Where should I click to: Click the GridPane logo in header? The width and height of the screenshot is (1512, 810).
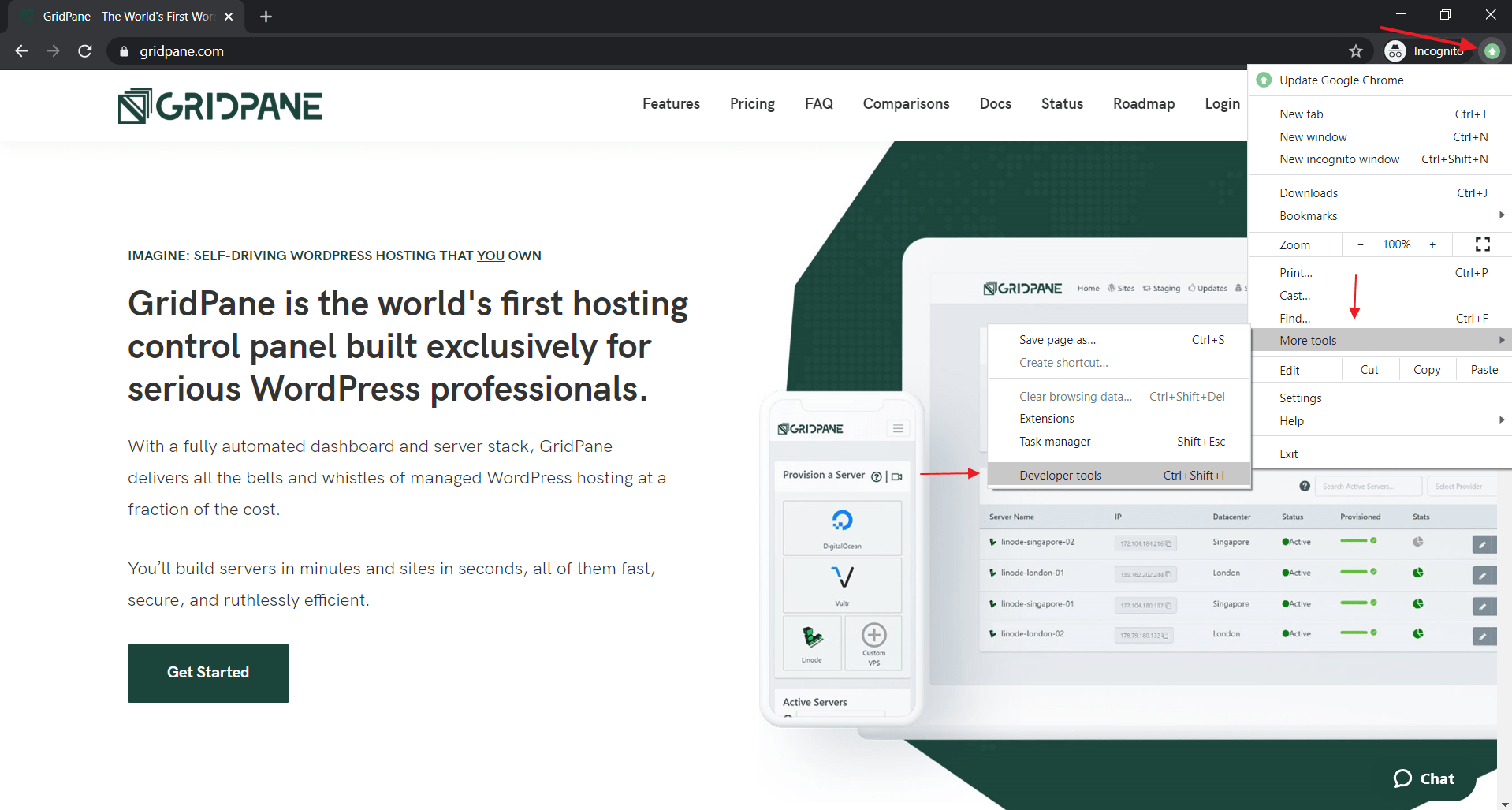coord(220,106)
